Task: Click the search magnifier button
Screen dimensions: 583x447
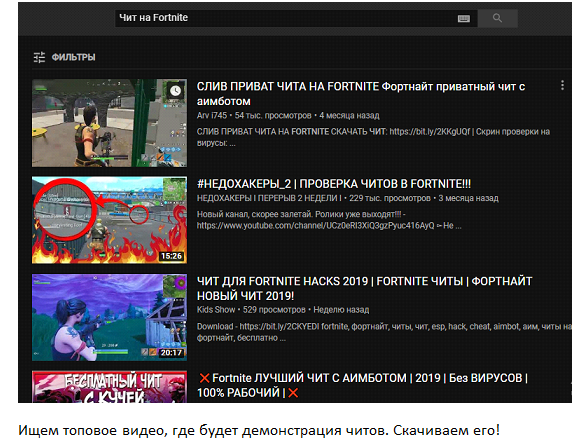Action: pos(497,18)
